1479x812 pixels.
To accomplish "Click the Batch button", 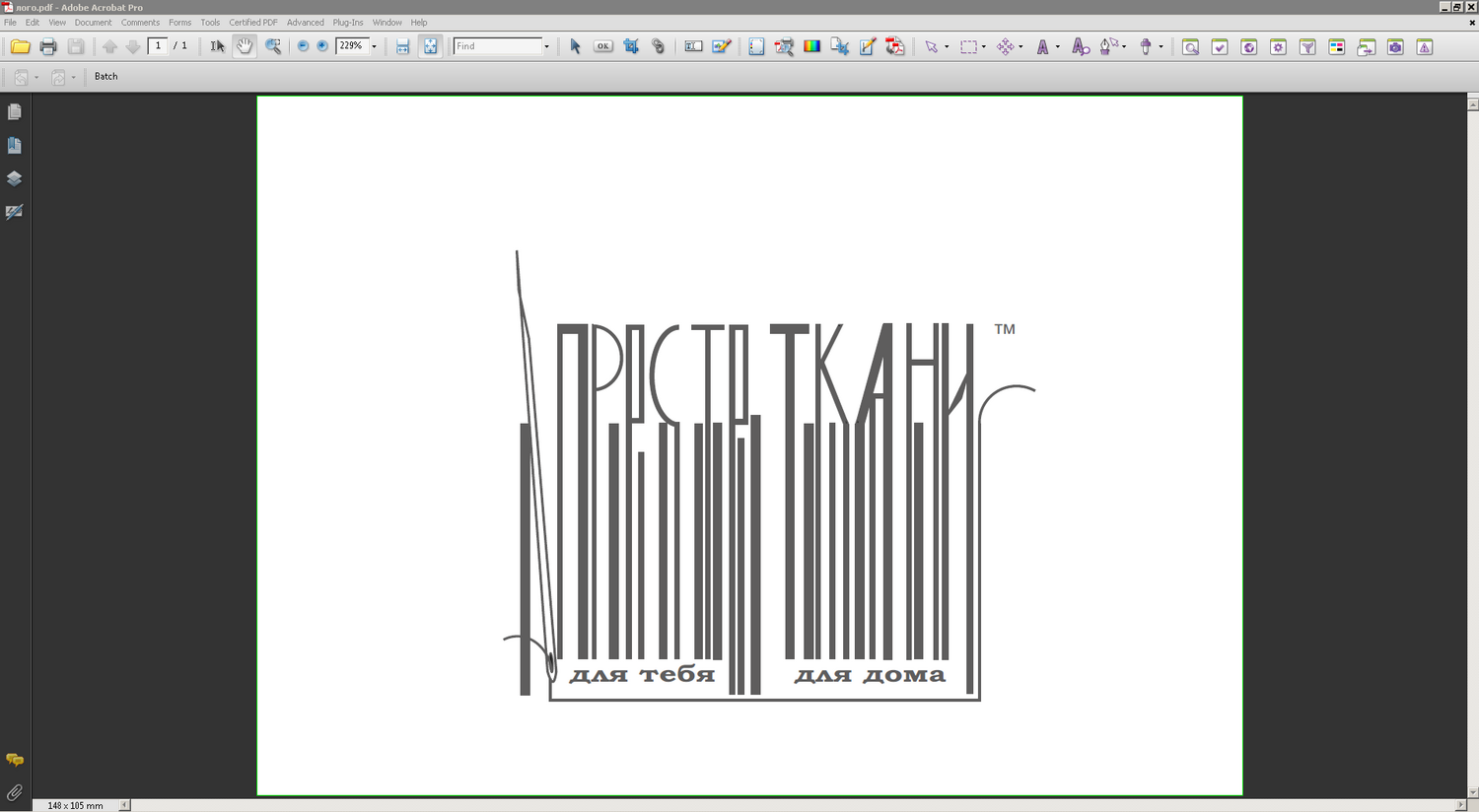I will 106,76.
